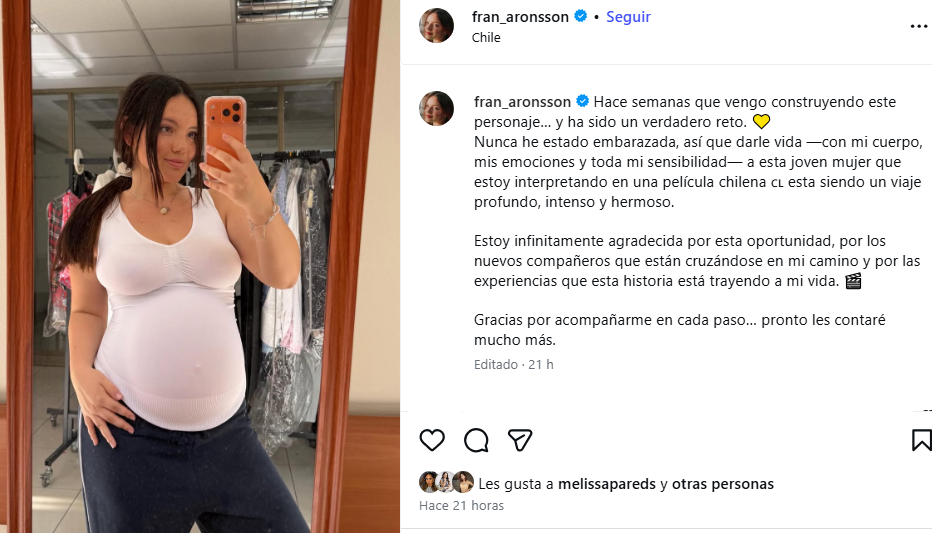The height and width of the screenshot is (533, 932).
Task: Click header profile avatar picture
Action: coord(437,26)
